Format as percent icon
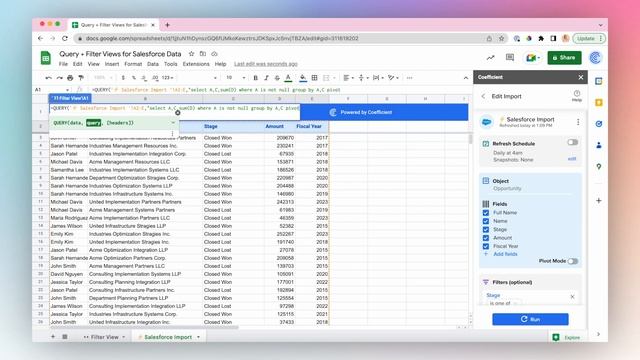The image size is (640, 360). tap(134, 78)
